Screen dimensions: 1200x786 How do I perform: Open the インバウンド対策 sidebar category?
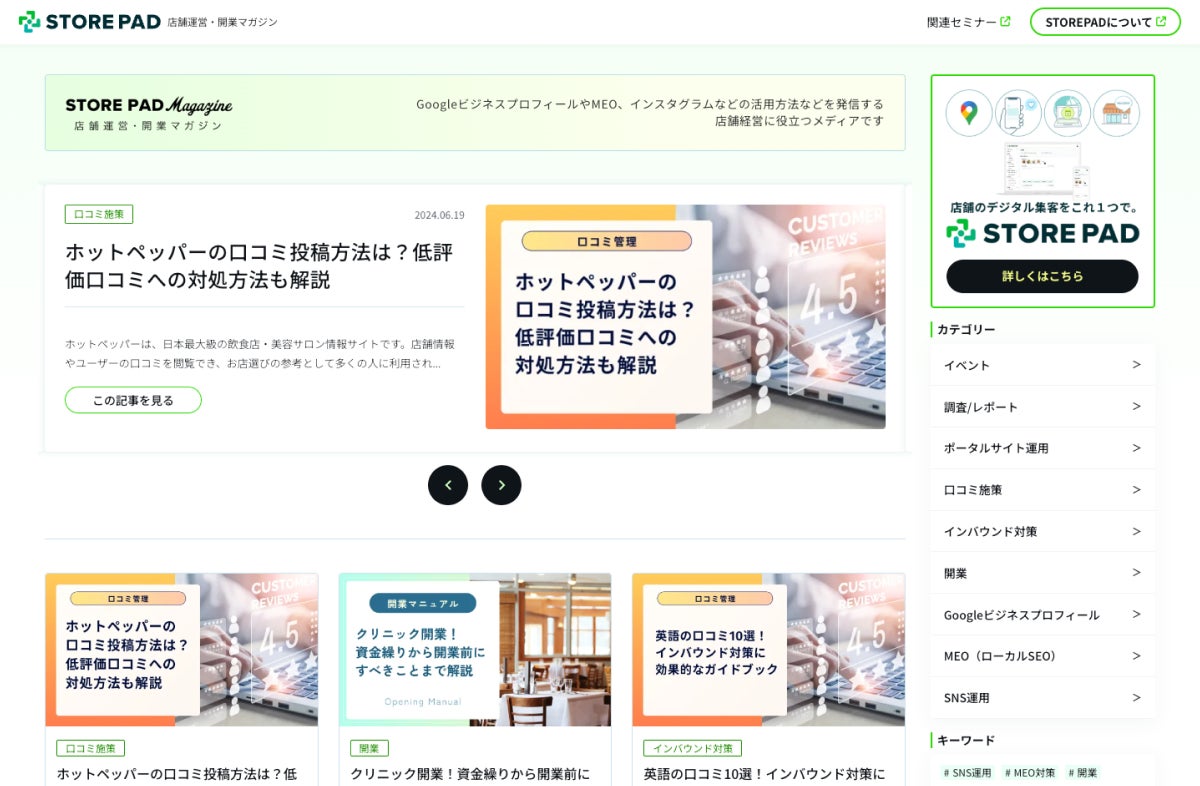pyautogui.click(x=1042, y=531)
